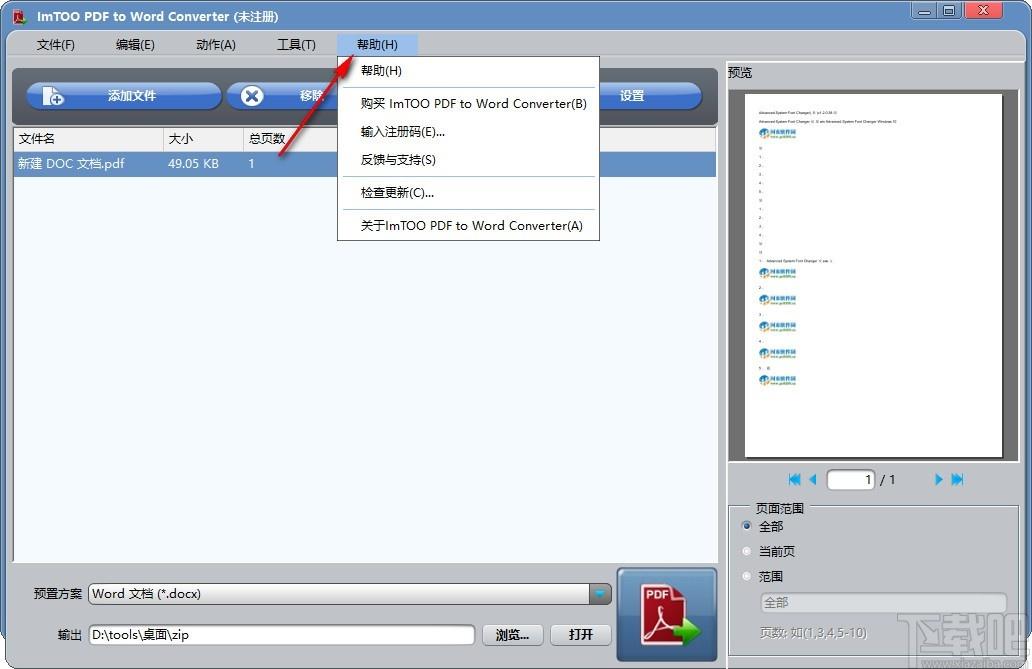Click the Remove X icon
Screen dimensions: 1032x669
251,96
